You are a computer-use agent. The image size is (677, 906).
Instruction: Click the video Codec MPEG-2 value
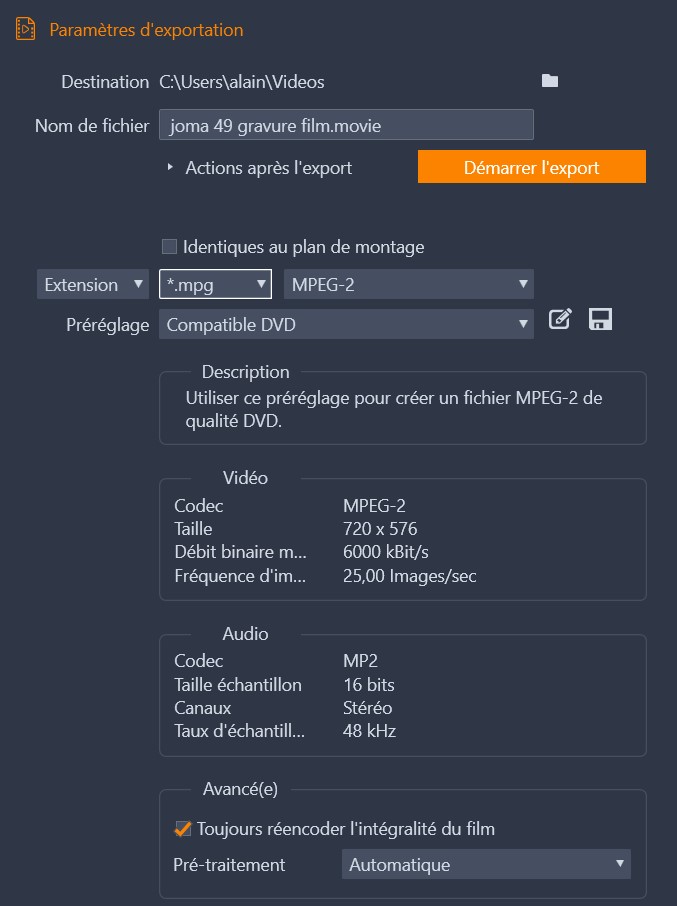click(x=374, y=506)
